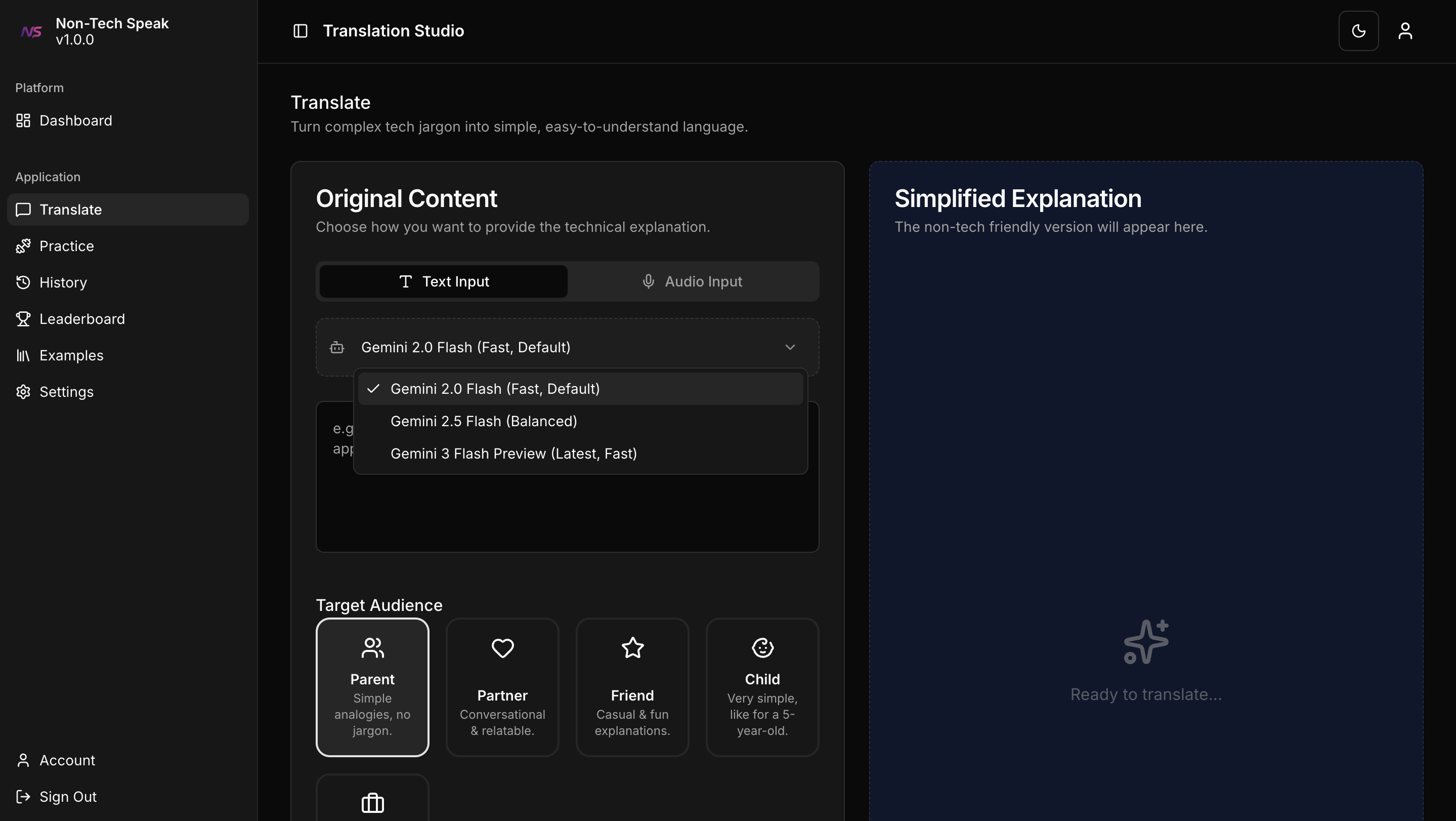
Task: Open the Examples library
Action: click(x=71, y=355)
